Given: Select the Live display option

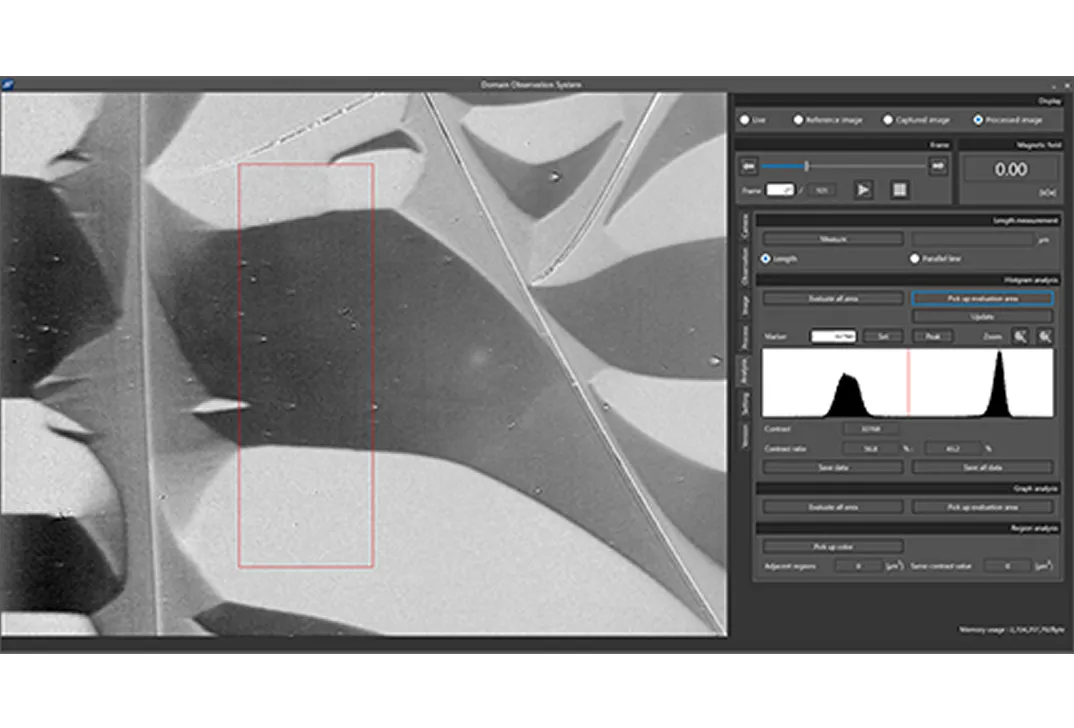Looking at the screenshot, I should [744, 120].
